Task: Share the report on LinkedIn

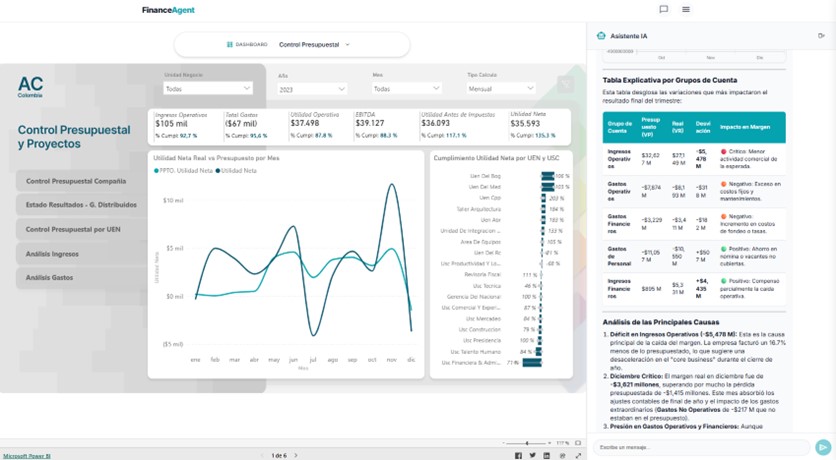Action: (x=546, y=455)
